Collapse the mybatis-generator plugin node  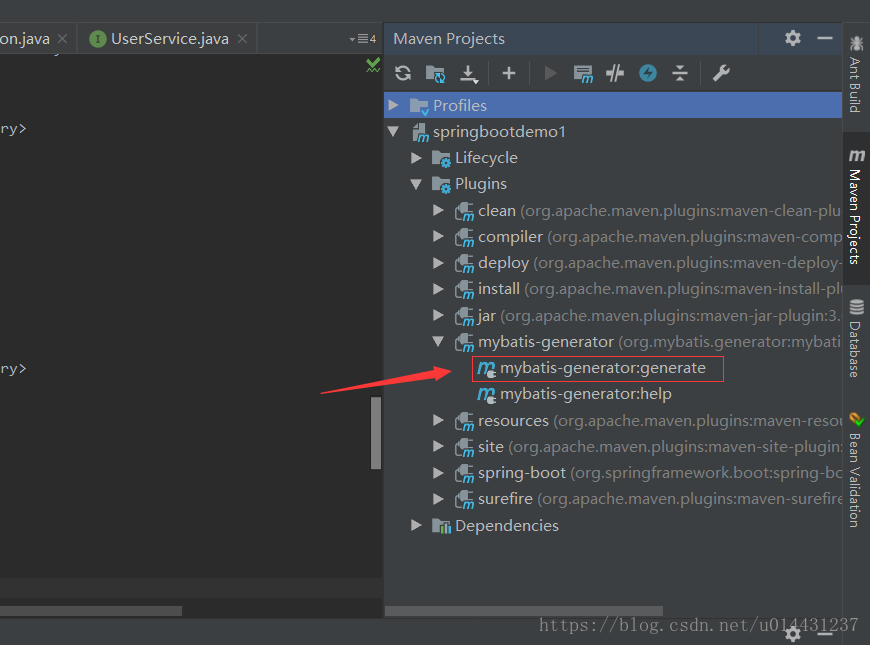pyautogui.click(x=438, y=341)
